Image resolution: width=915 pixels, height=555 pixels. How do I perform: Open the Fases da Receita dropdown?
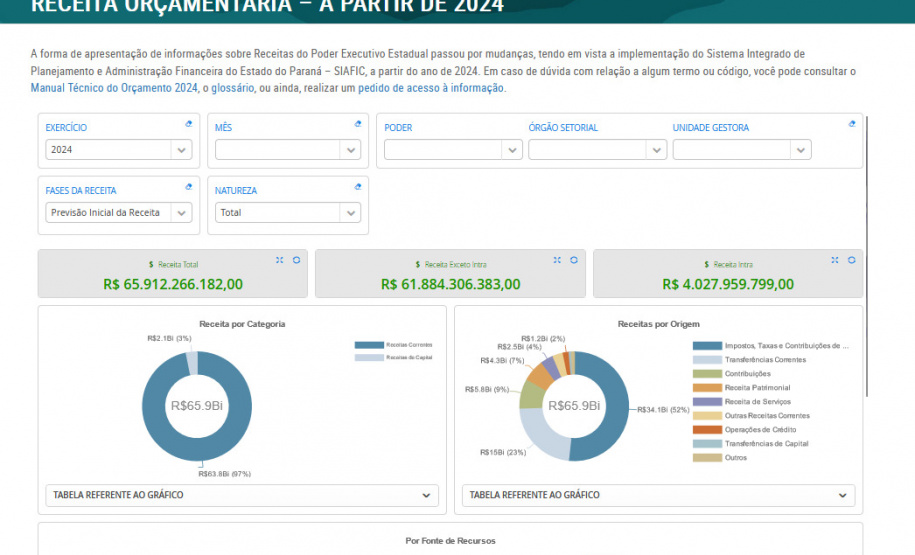(118, 212)
